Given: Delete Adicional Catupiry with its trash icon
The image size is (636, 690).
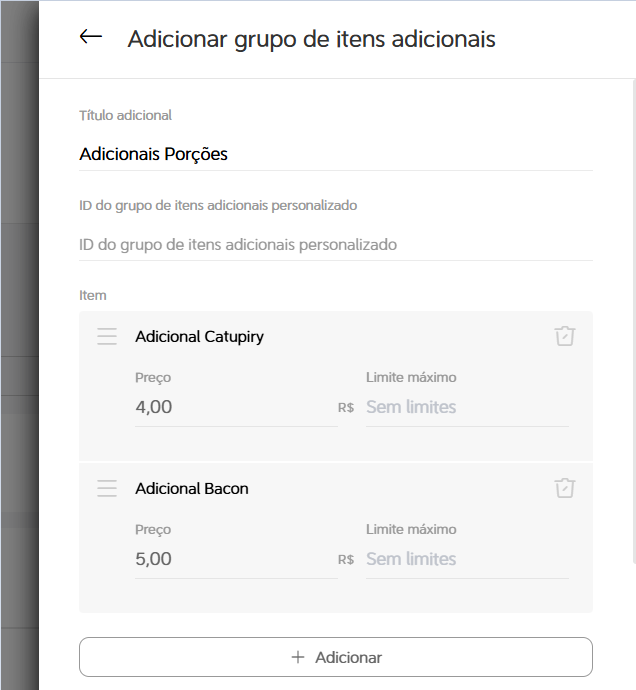Looking at the screenshot, I should tap(565, 336).
